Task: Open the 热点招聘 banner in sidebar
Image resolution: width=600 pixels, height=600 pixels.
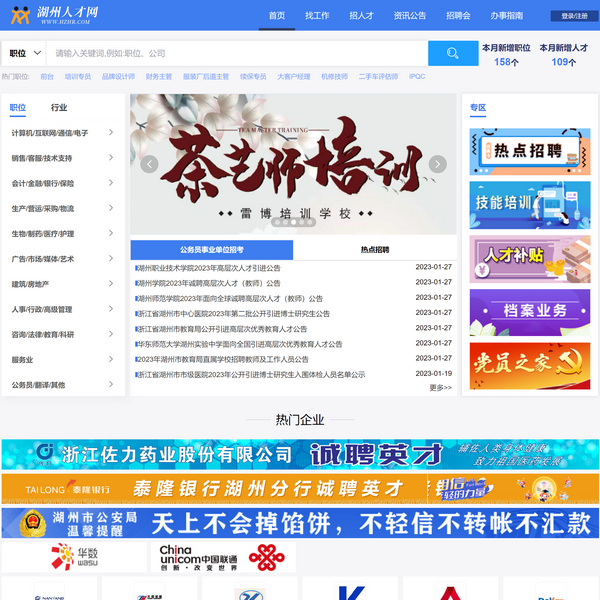Action: pyautogui.click(x=530, y=148)
